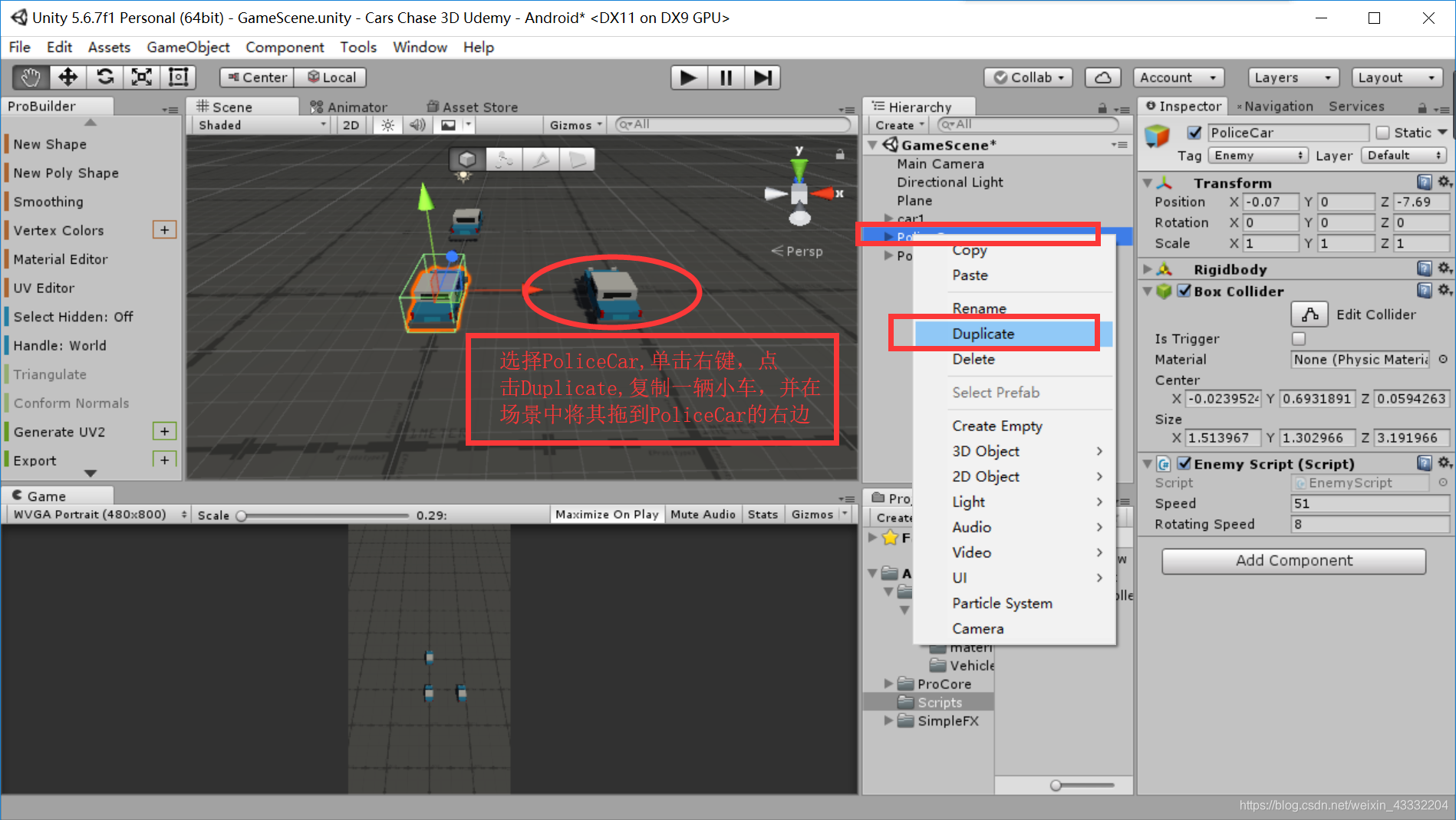
Task: Toggle Mute Audio in Game view
Action: 703,514
